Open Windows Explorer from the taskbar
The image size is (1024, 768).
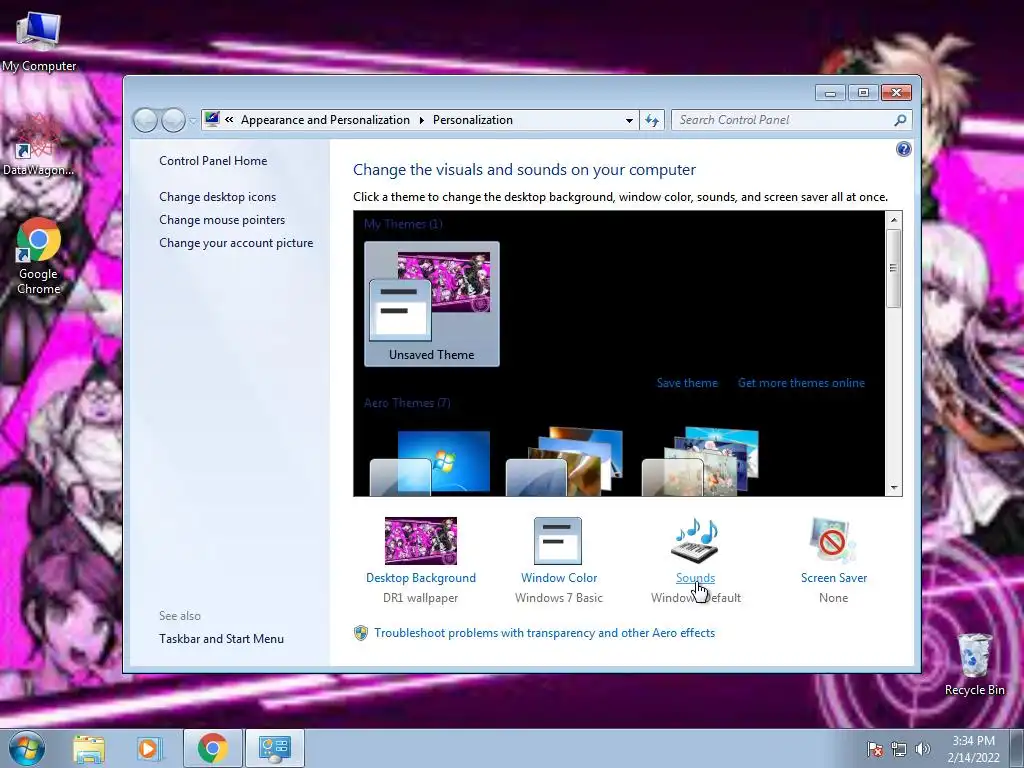[x=89, y=748]
